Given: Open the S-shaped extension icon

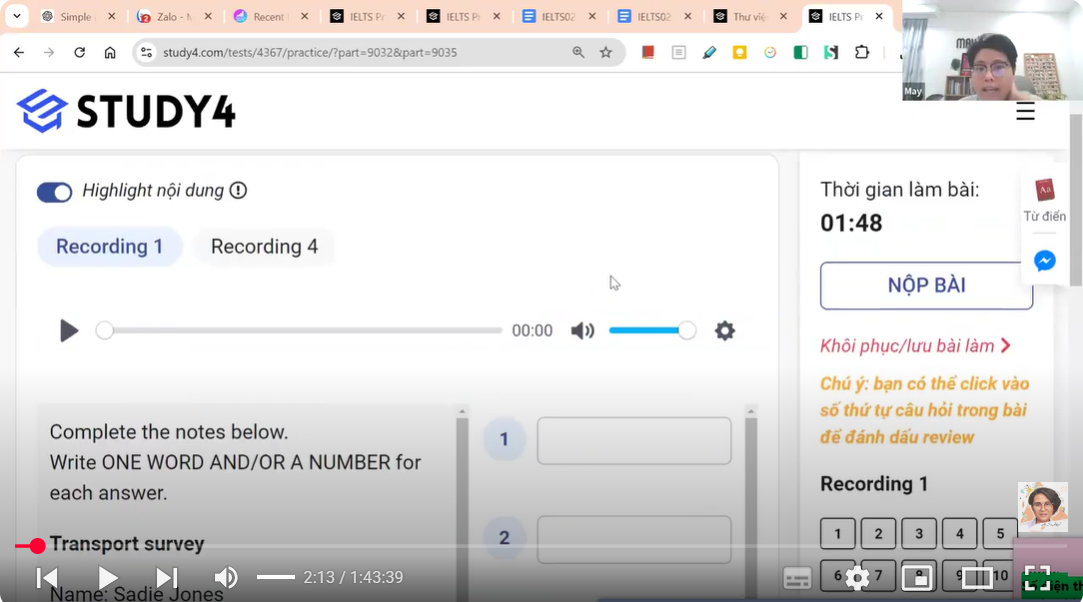Looking at the screenshot, I should pyautogui.click(x=831, y=52).
